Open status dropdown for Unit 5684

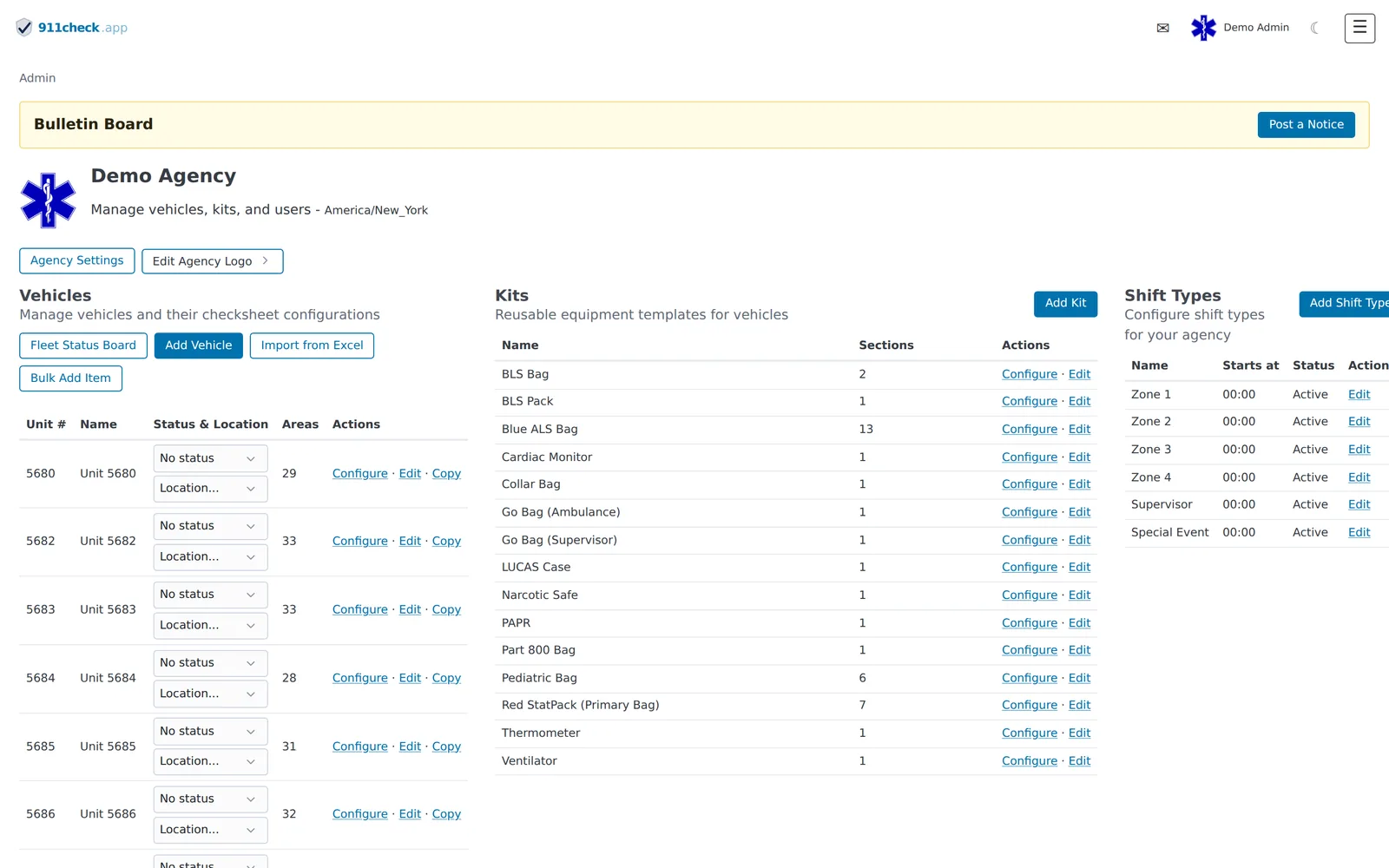coord(210,663)
